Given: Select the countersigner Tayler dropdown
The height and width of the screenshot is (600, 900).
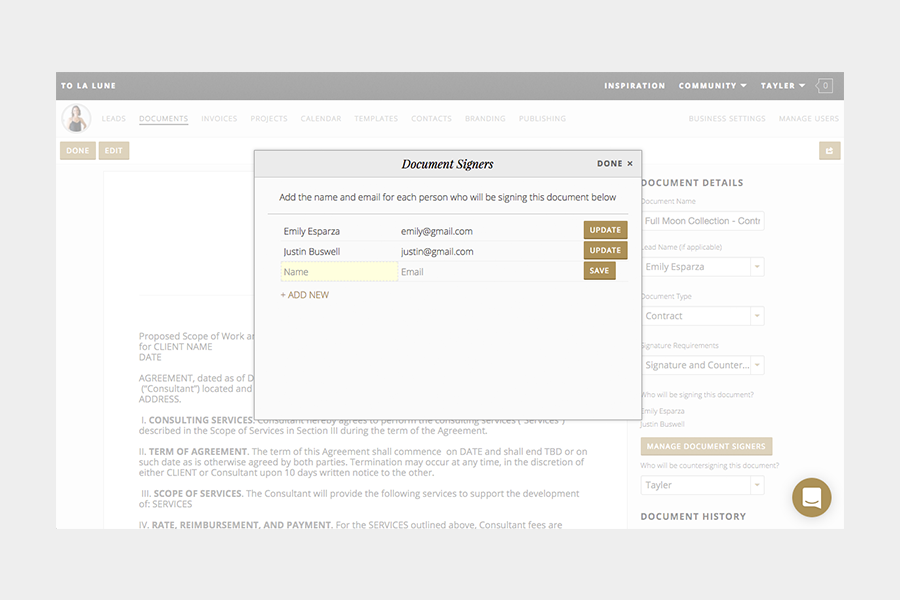Looking at the screenshot, I should pyautogui.click(x=702, y=485).
